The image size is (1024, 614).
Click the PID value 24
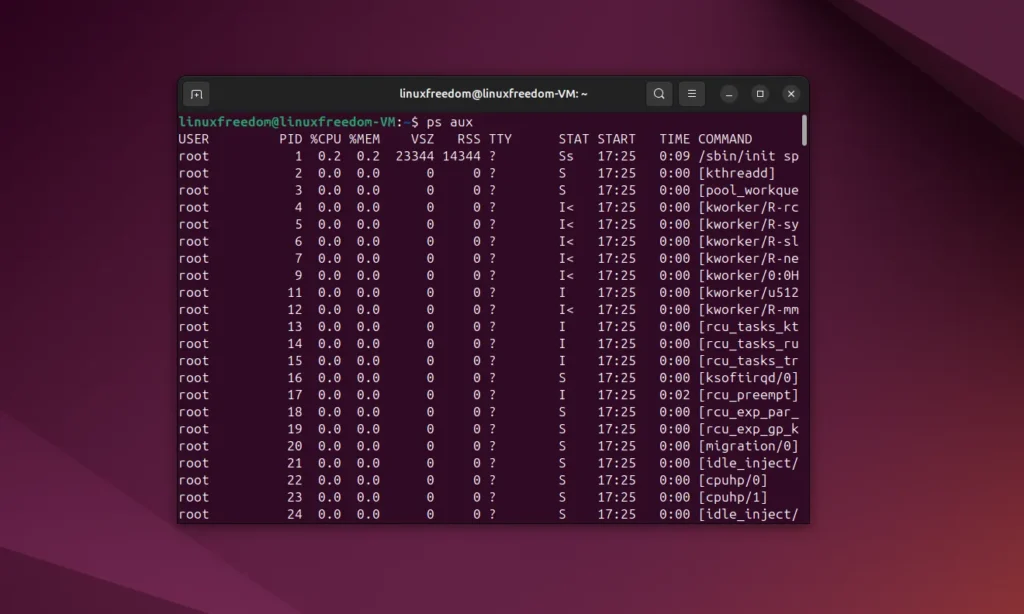pos(295,514)
